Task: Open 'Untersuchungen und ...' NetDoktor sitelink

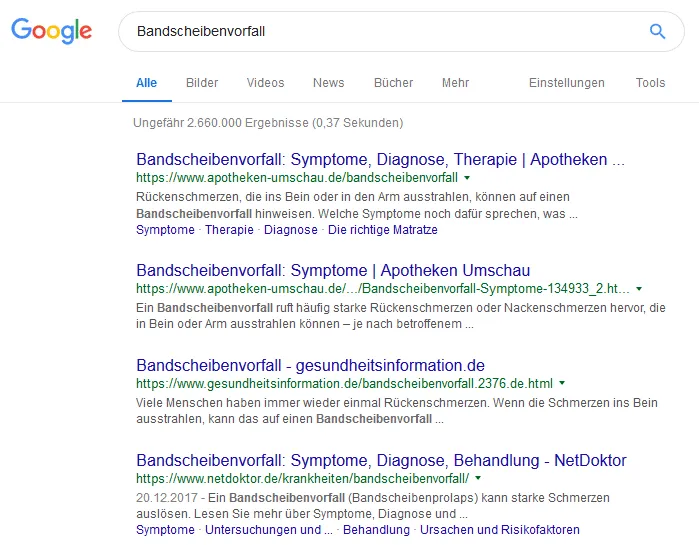Action: 269,530
